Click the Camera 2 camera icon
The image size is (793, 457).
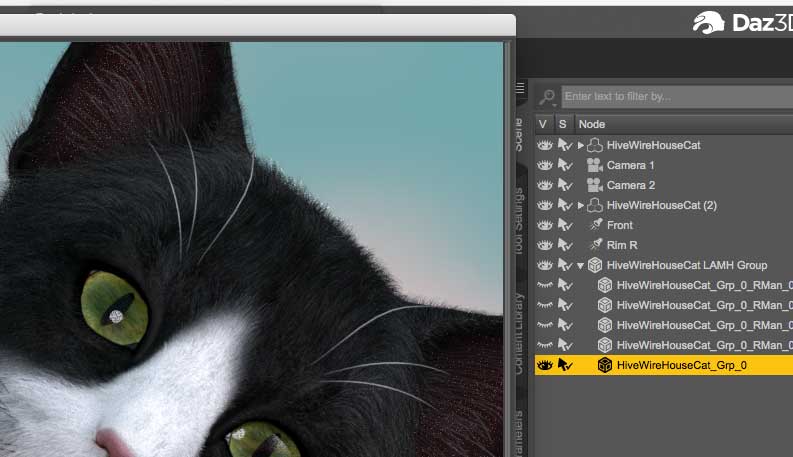(594, 185)
